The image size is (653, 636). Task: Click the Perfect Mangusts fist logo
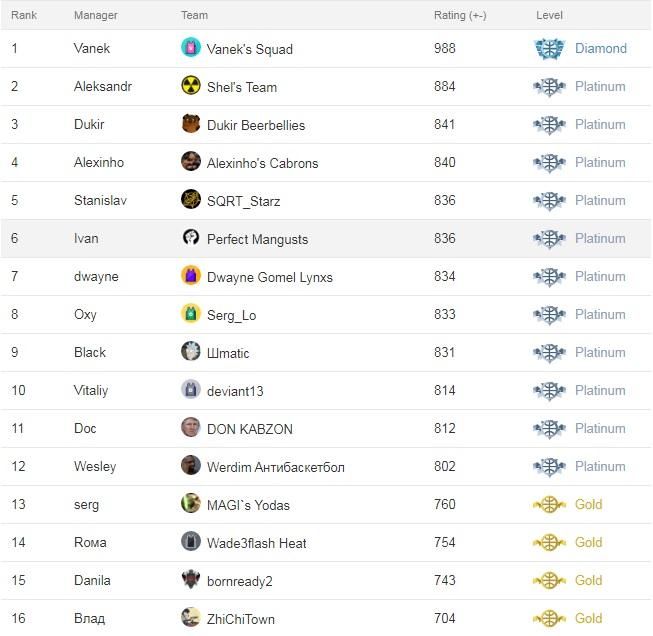click(191, 237)
